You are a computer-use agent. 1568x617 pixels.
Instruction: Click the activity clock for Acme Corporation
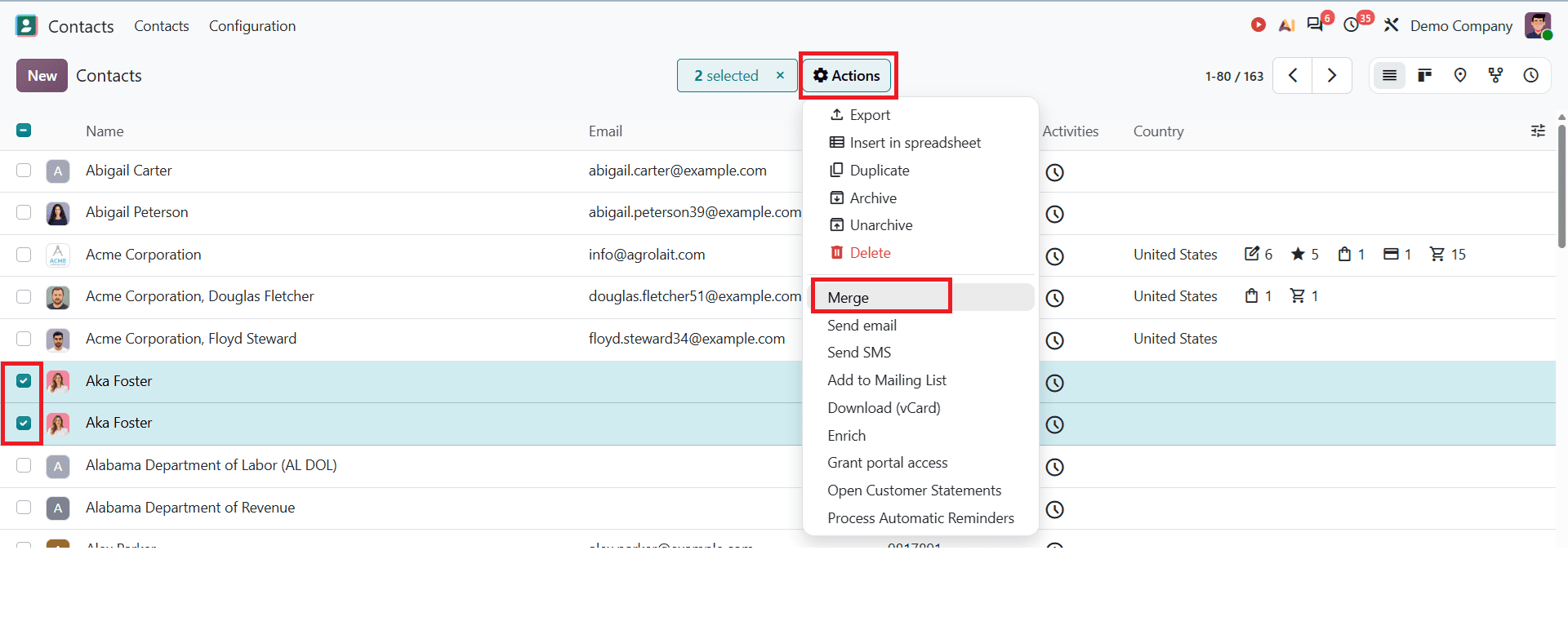tap(1055, 256)
